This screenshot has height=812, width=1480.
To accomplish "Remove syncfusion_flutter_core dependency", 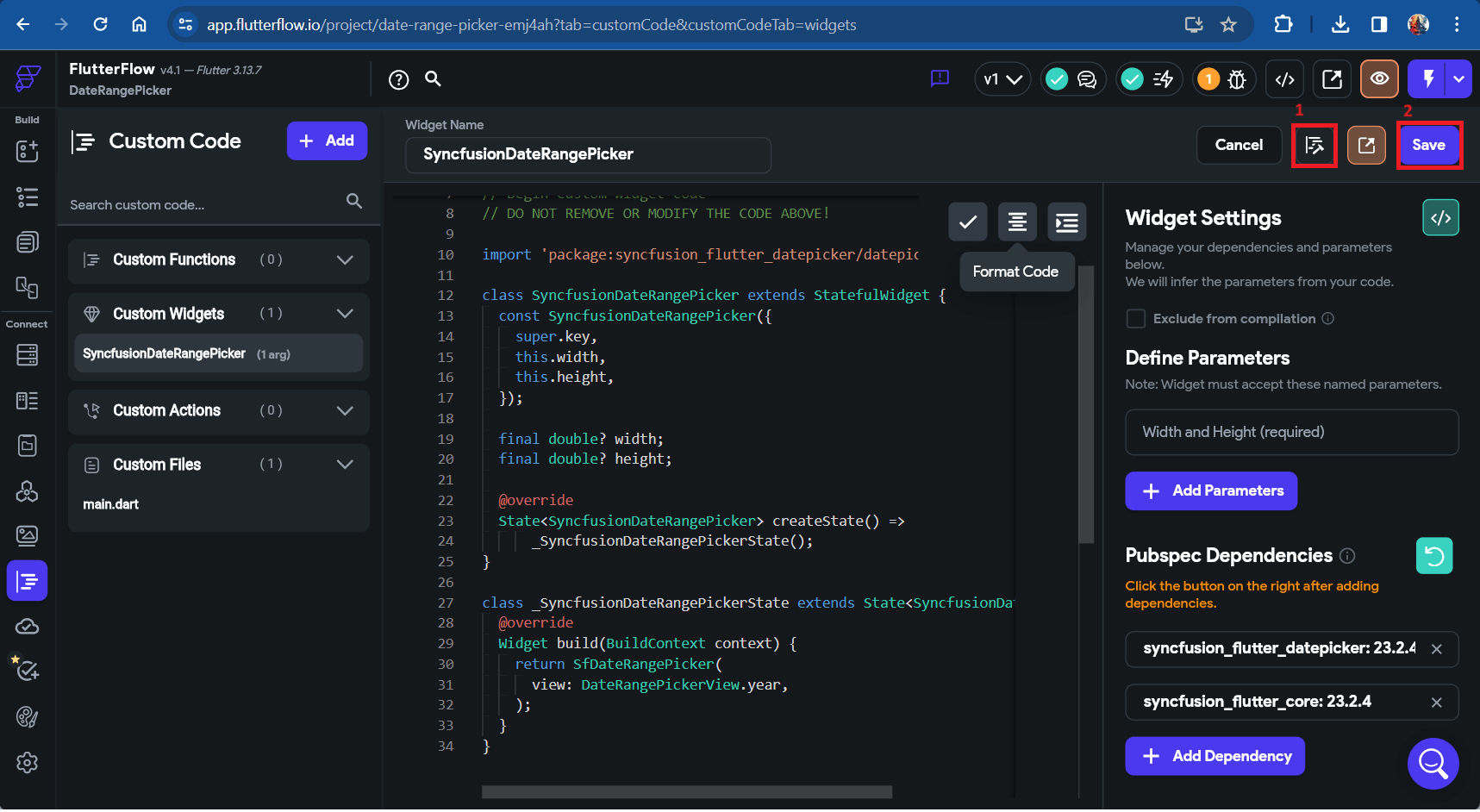I will click(x=1436, y=703).
